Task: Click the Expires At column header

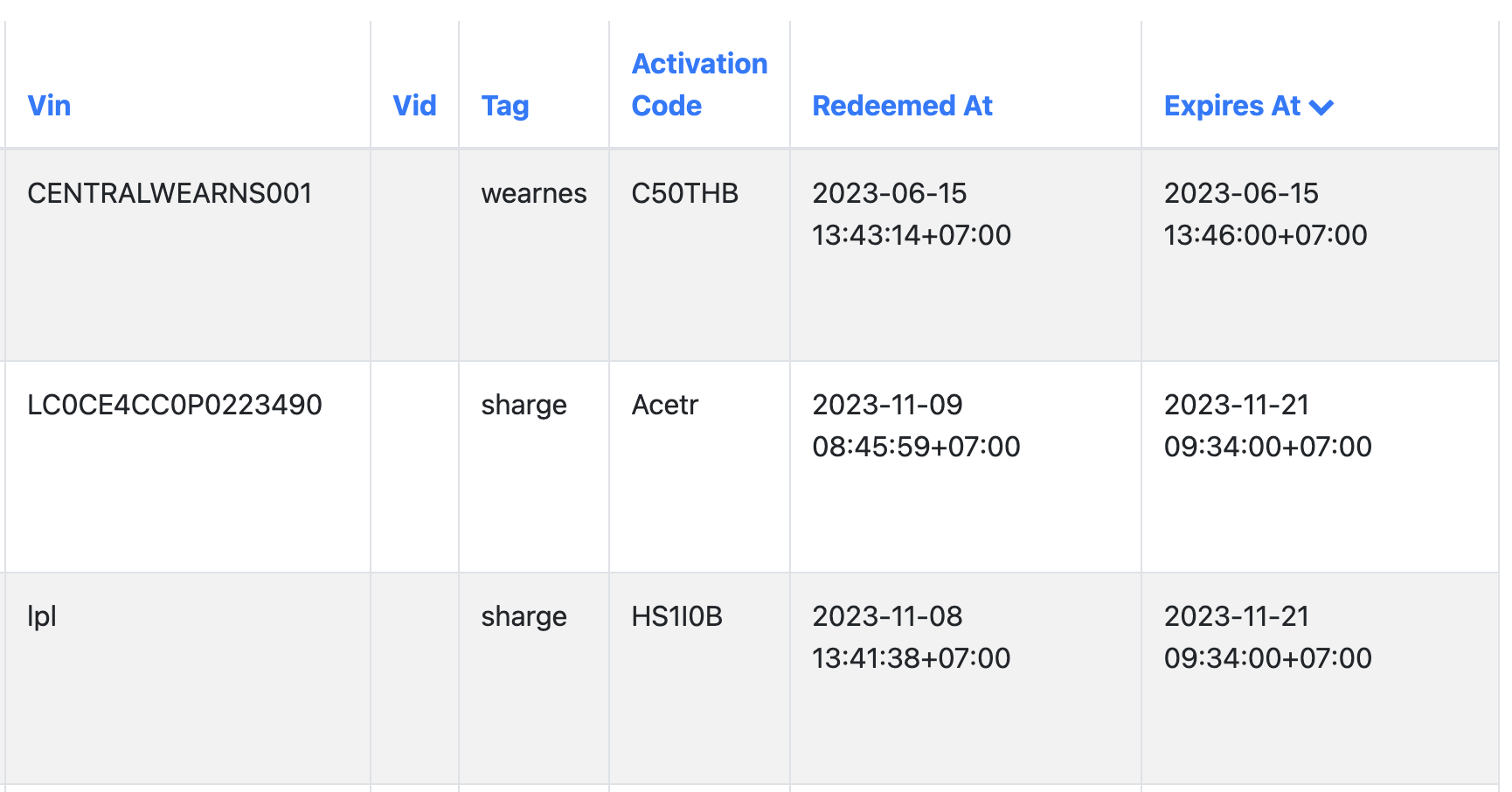Action: pos(1231,106)
